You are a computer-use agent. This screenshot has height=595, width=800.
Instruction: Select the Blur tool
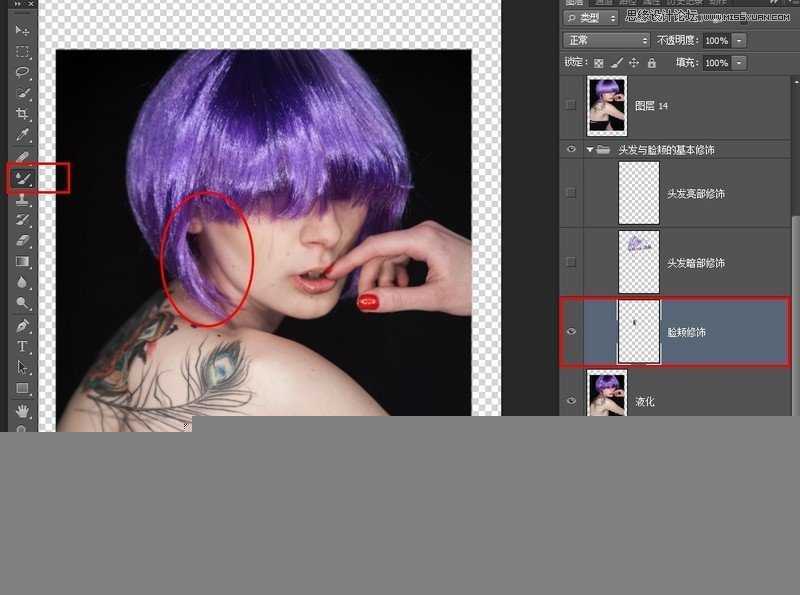coord(22,282)
